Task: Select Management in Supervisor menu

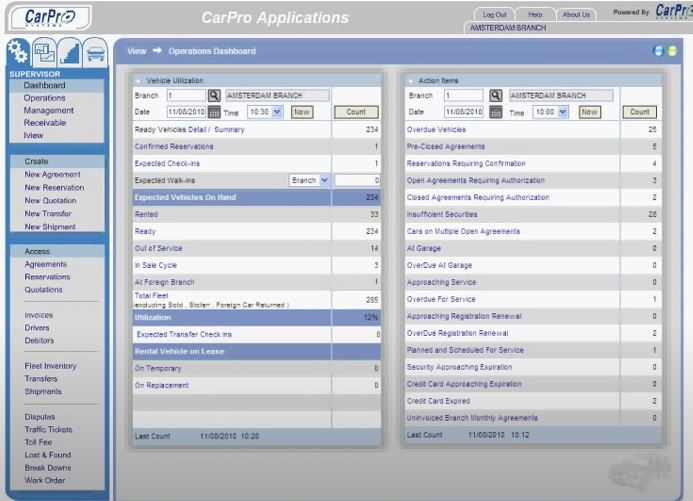Action: (x=49, y=110)
